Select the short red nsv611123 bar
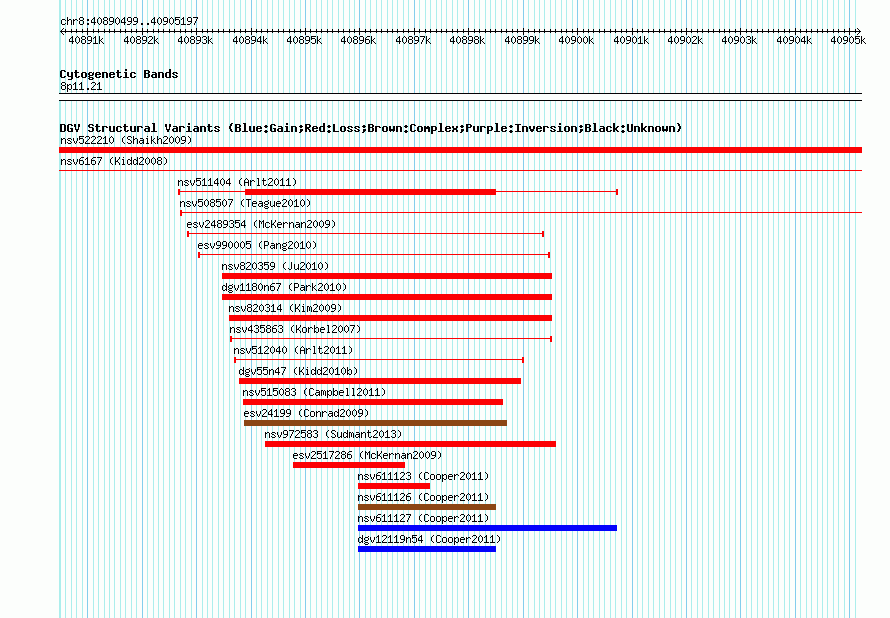The image size is (890, 618). coord(394,486)
